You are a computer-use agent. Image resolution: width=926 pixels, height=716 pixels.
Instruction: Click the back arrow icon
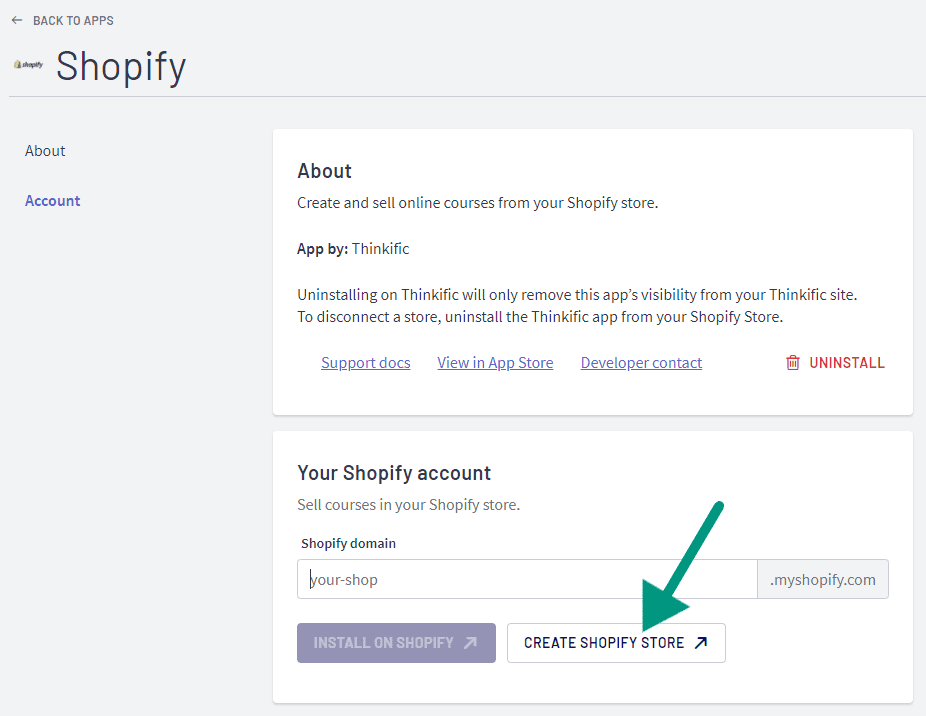pyautogui.click(x=17, y=20)
